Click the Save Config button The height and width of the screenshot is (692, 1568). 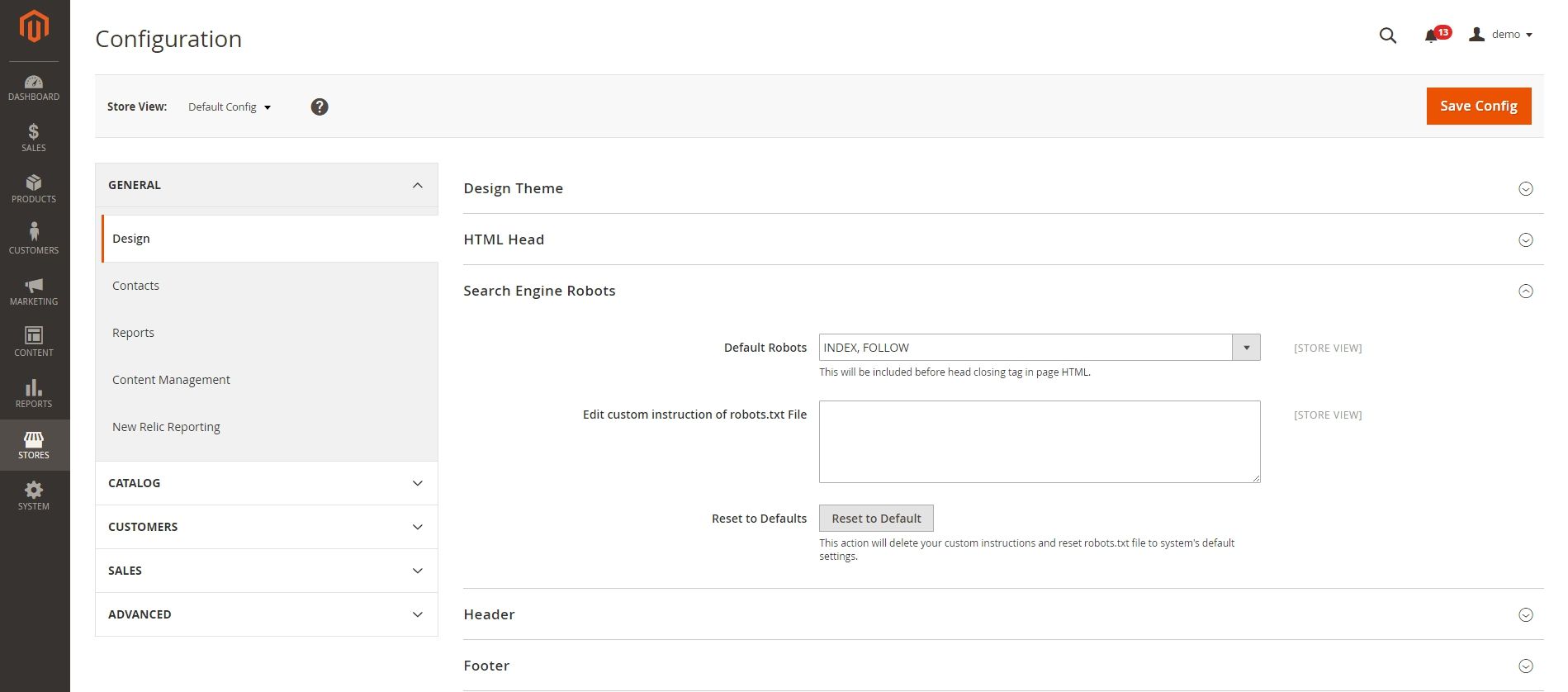pos(1478,106)
